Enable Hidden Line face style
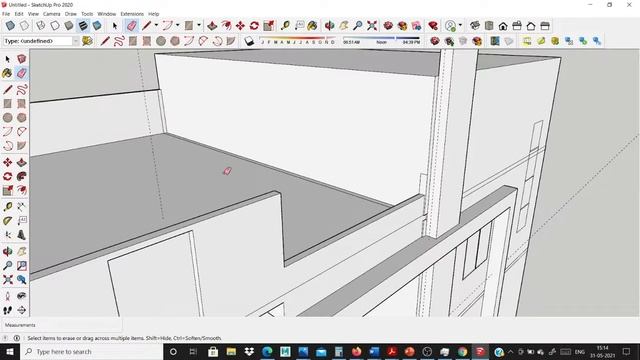The height and width of the screenshot is (360, 640). tap(55, 26)
